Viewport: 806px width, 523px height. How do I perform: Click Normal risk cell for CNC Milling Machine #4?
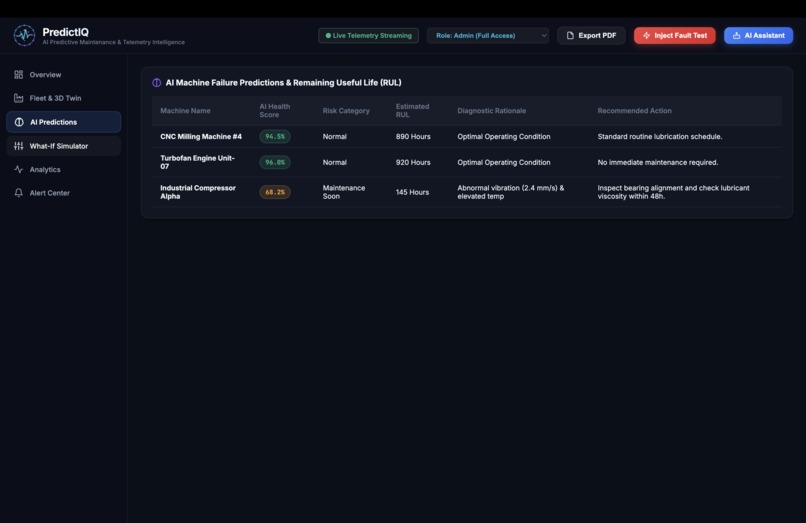point(335,137)
